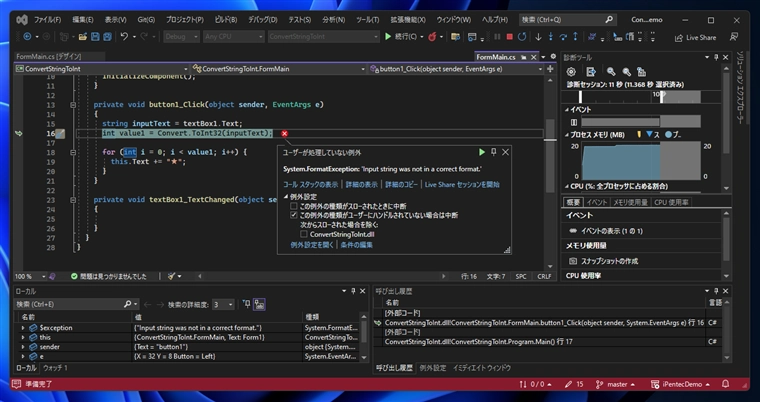Click the Open File folder icon
This screenshot has width=760, height=402.
(83, 36)
